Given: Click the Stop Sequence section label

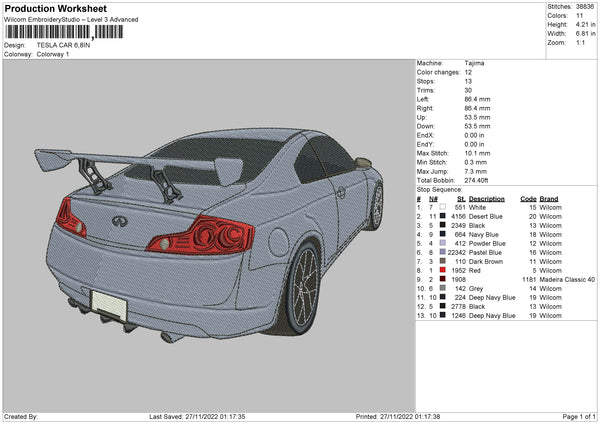Looking at the screenshot, I should coord(439,188).
